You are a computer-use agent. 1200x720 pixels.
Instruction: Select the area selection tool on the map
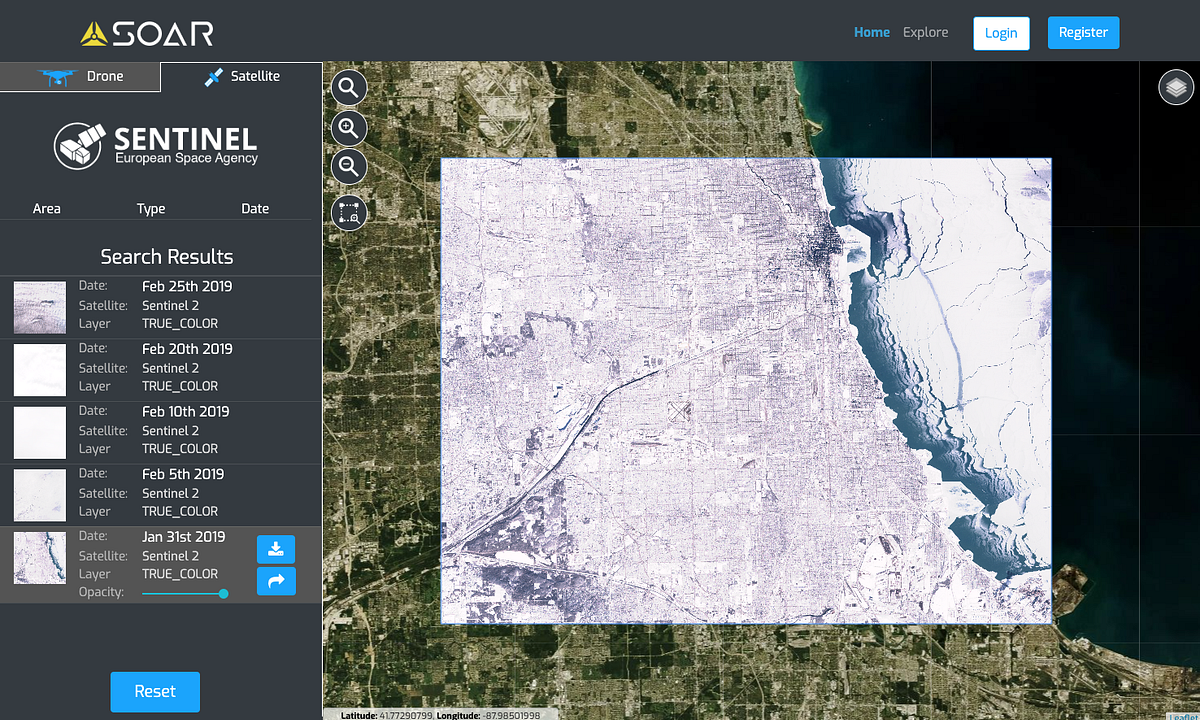[x=348, y=212]
